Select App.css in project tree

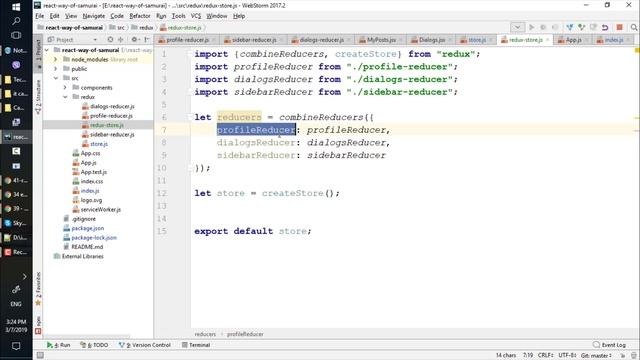[90, 153]
